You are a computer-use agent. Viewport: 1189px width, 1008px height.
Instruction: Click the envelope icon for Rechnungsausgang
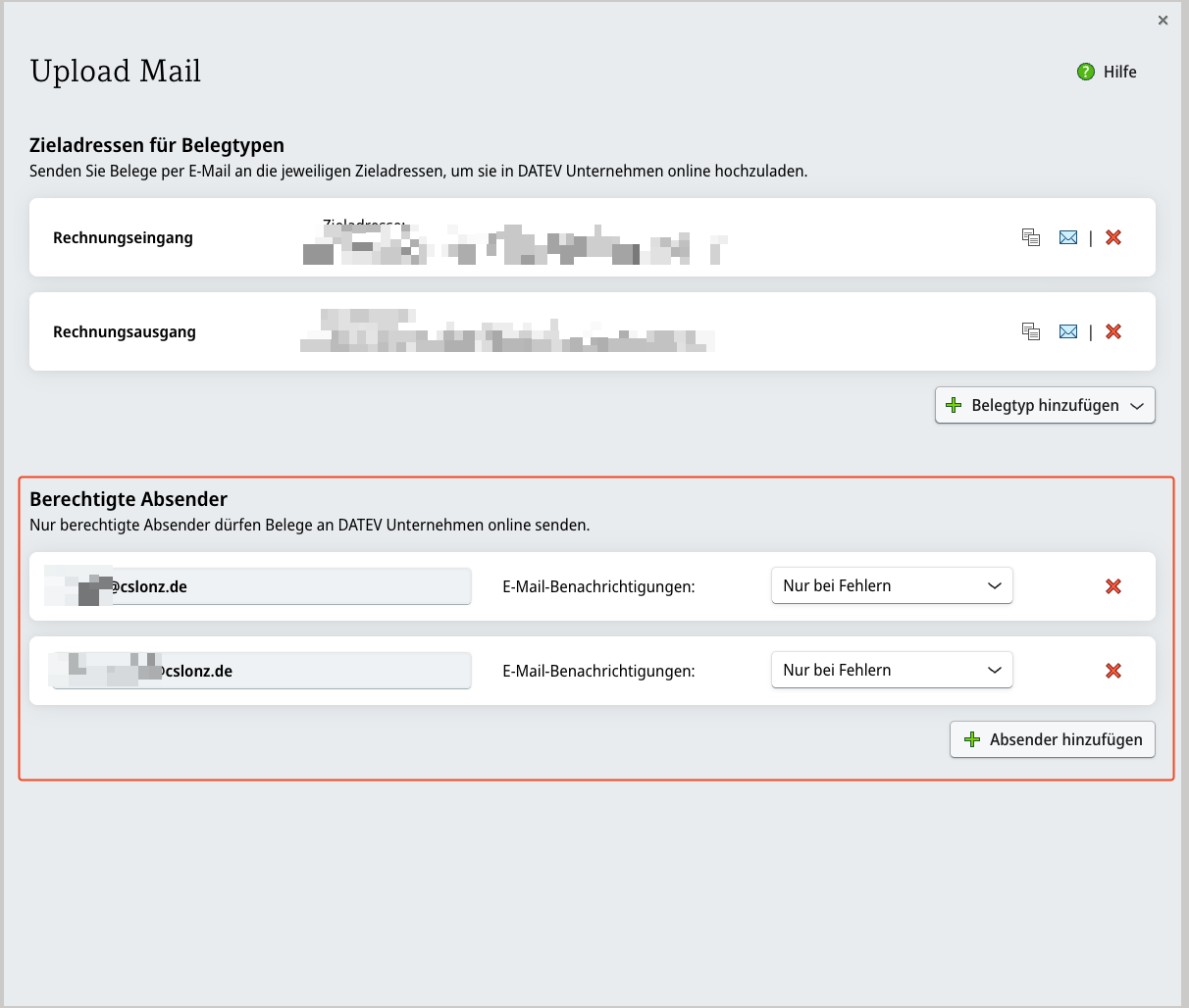(1068, 331)
